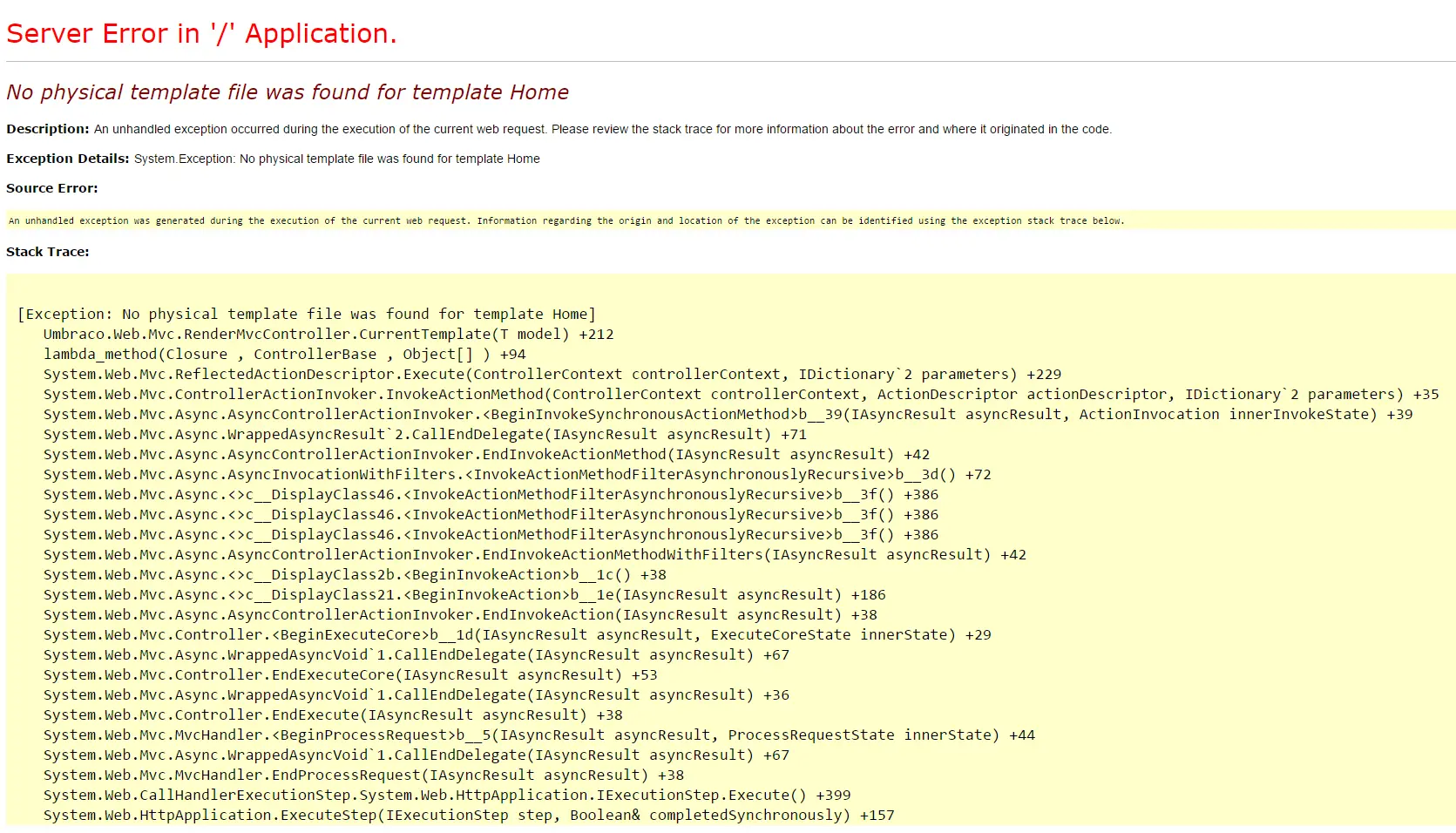Click the italic 'No physical template file' subheading

[x=288, y=92]
